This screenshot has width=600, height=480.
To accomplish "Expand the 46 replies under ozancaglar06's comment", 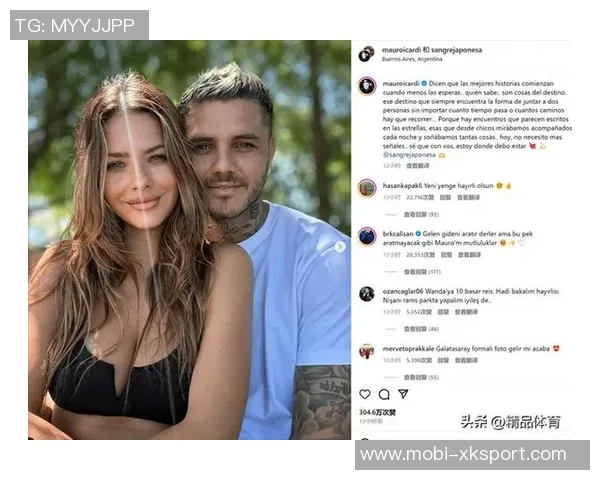I will [x=421, y=329].
